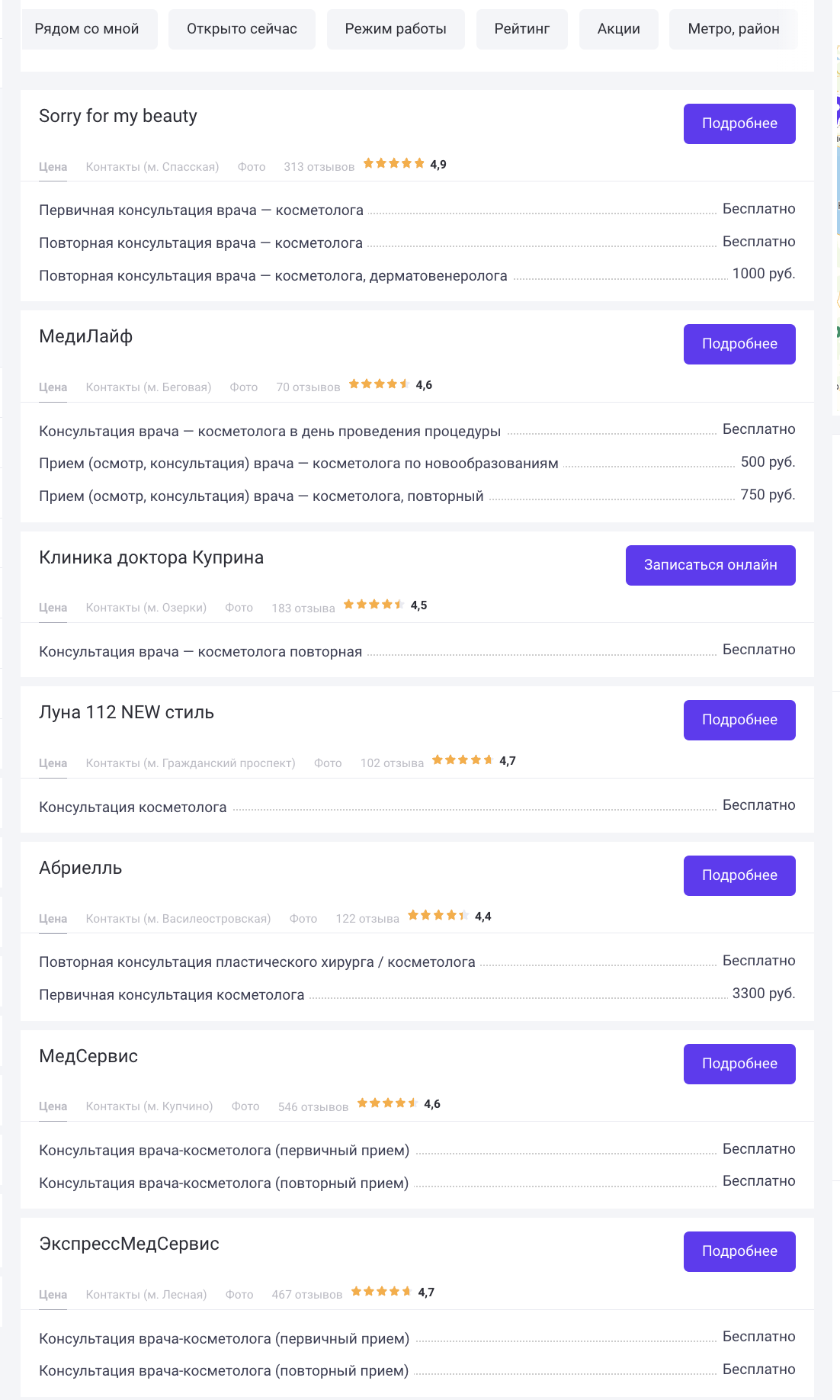Click Записаться онлайн for Клиника доктора Куприна
The height and width of the screenshot is (1400, 840).
(710, 565)
